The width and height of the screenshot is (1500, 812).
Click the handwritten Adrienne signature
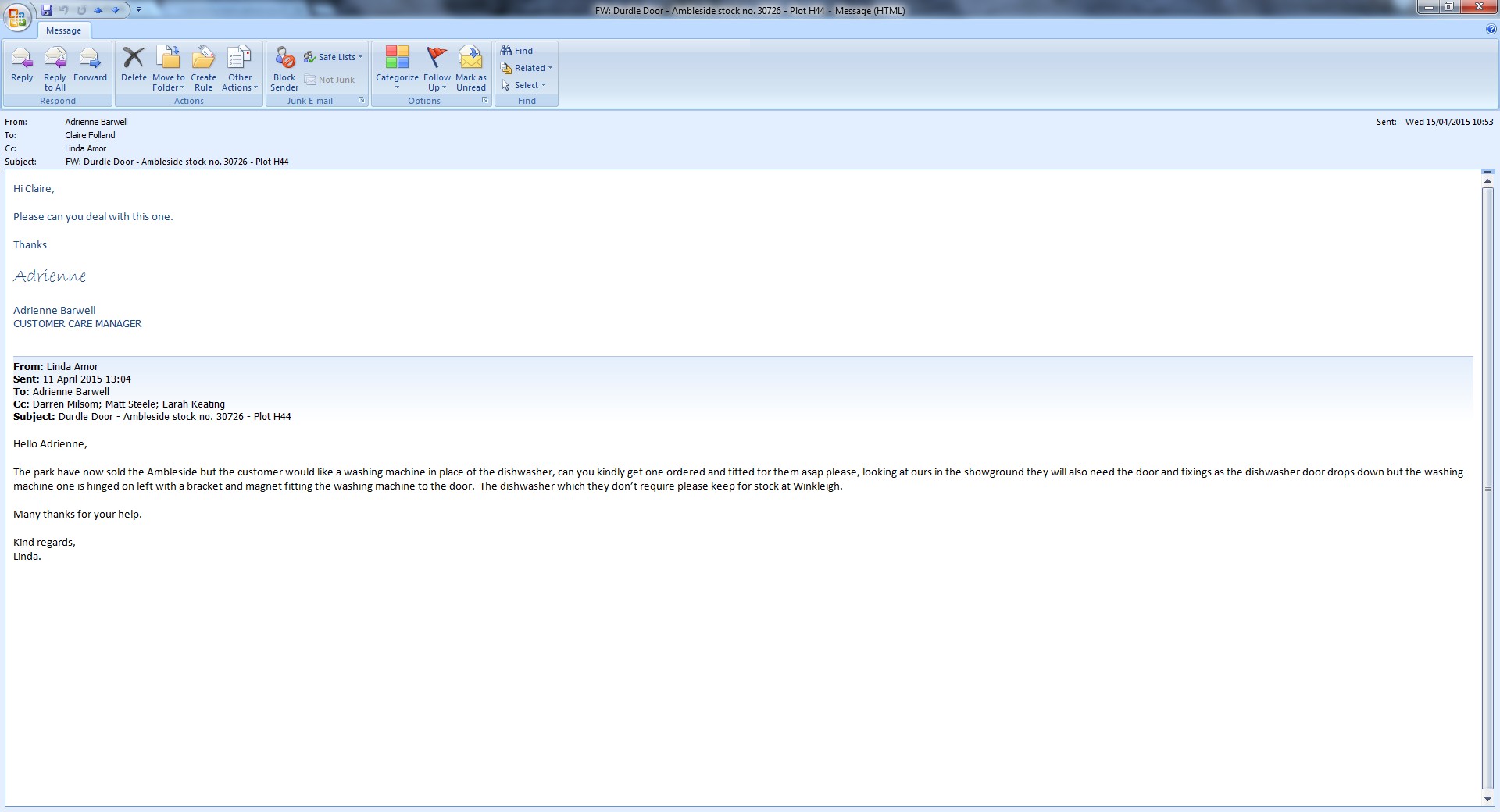(x=50, y=276)
